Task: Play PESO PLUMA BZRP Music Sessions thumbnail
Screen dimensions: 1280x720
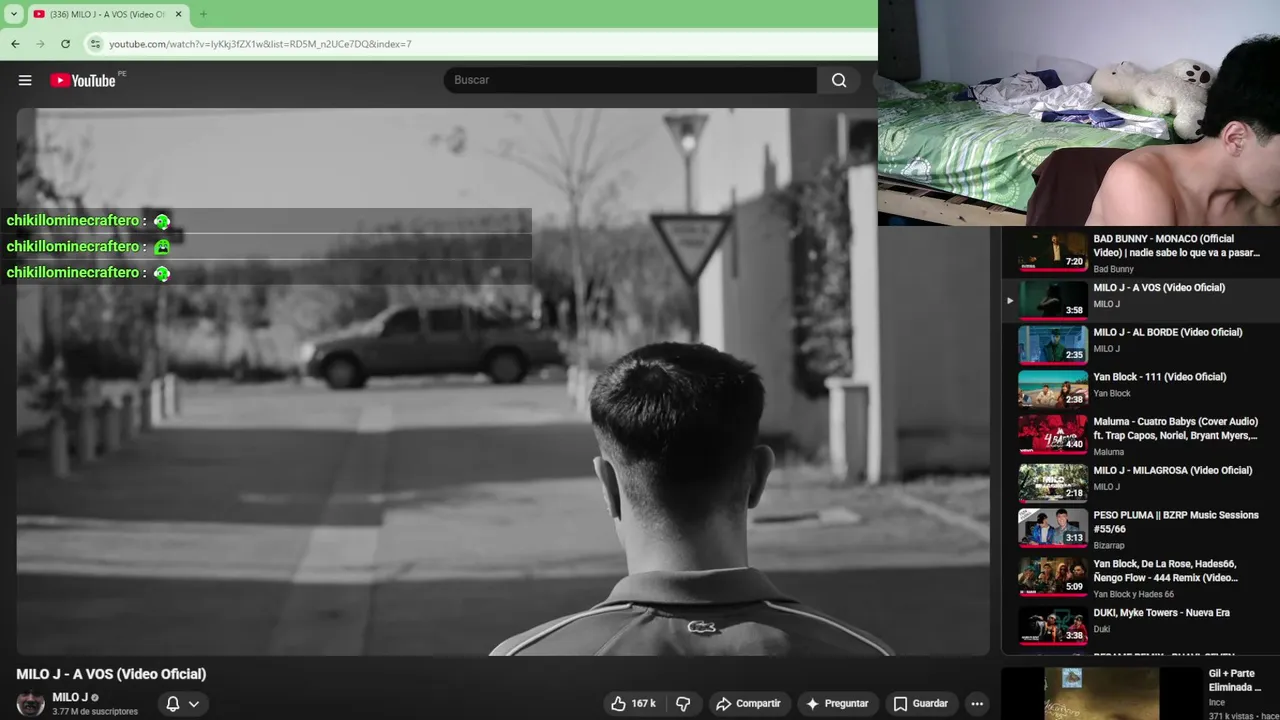Action: point(1053,528)
